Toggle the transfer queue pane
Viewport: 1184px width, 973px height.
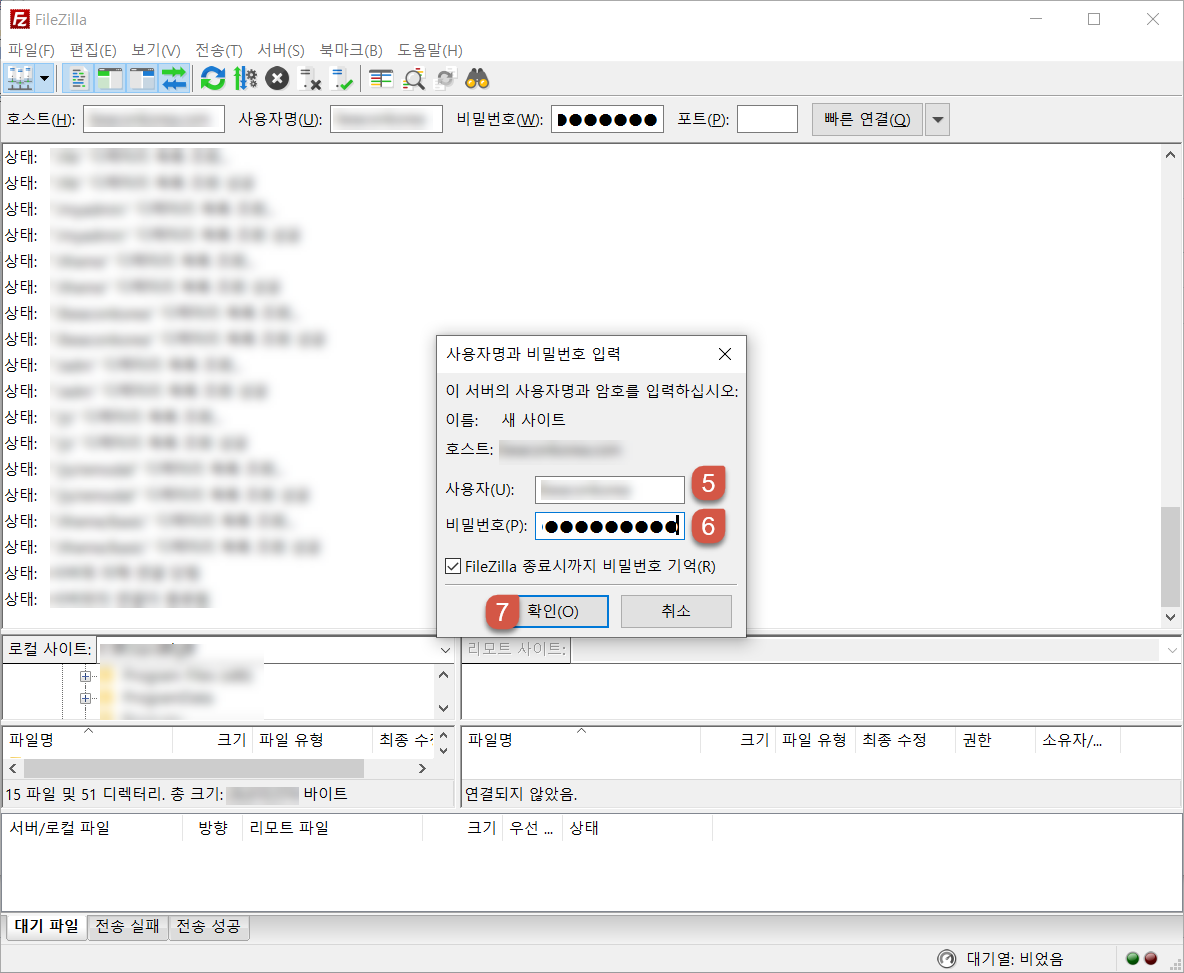point(174,78)
